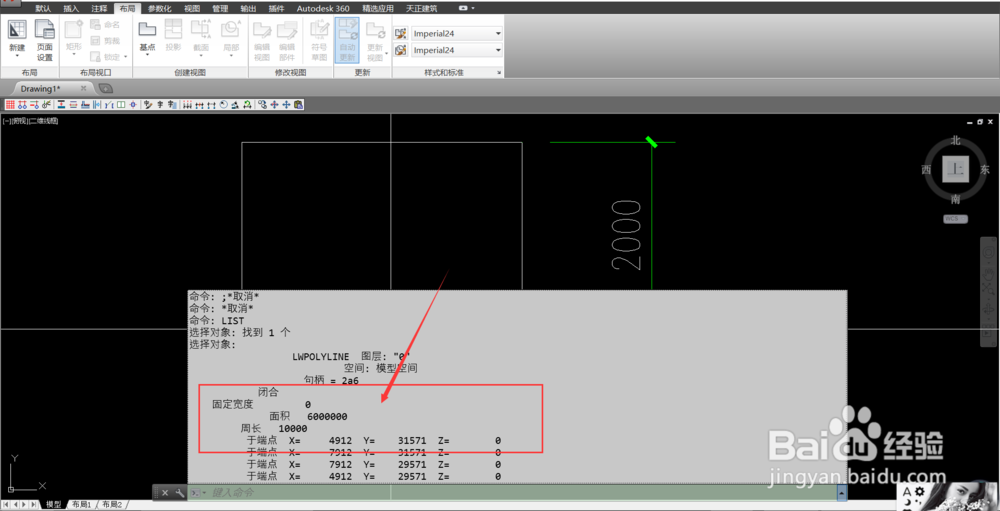Click the red grid icon on floating toolbar
Viewport: 1000px width, 511px height.
[10, 105]
